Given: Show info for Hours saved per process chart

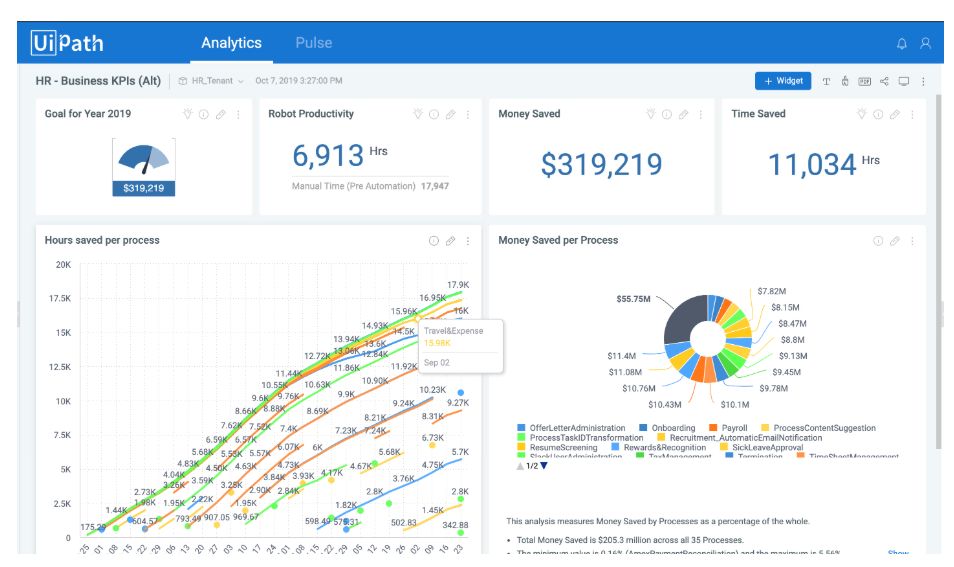Looking at the screenshot, I should point(434,241).
